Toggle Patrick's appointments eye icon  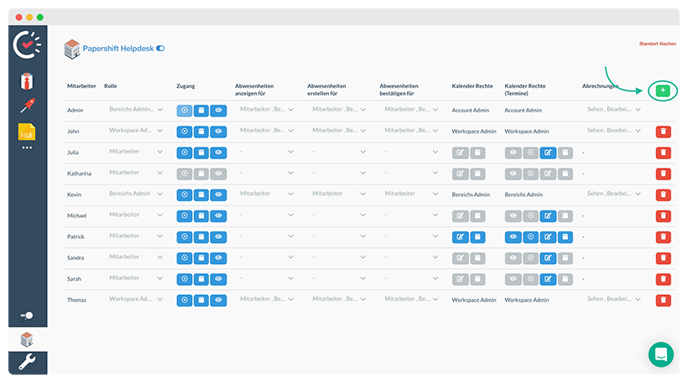[513, 237]
